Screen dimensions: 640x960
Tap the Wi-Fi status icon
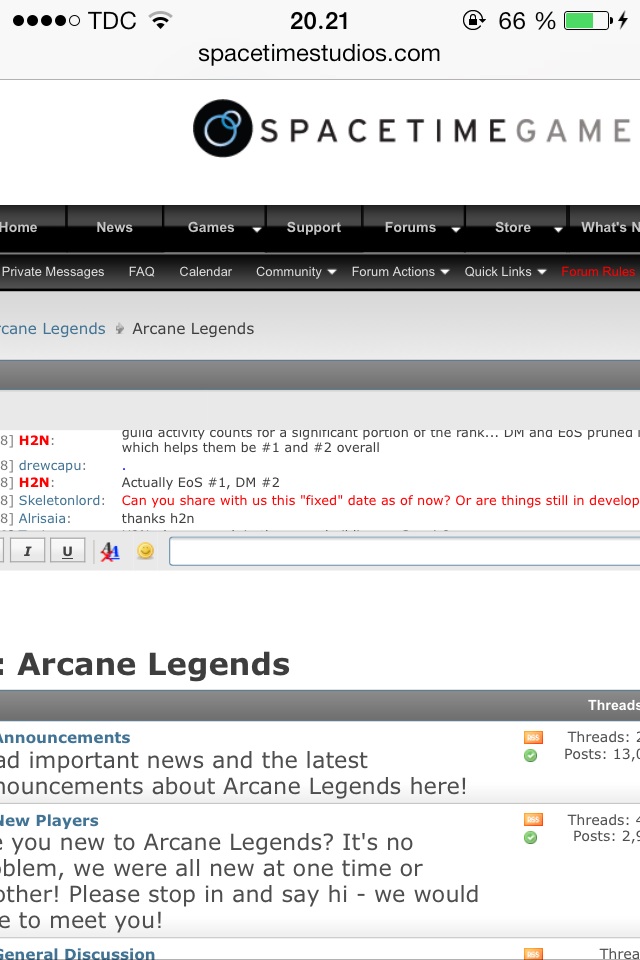(161, 21)
